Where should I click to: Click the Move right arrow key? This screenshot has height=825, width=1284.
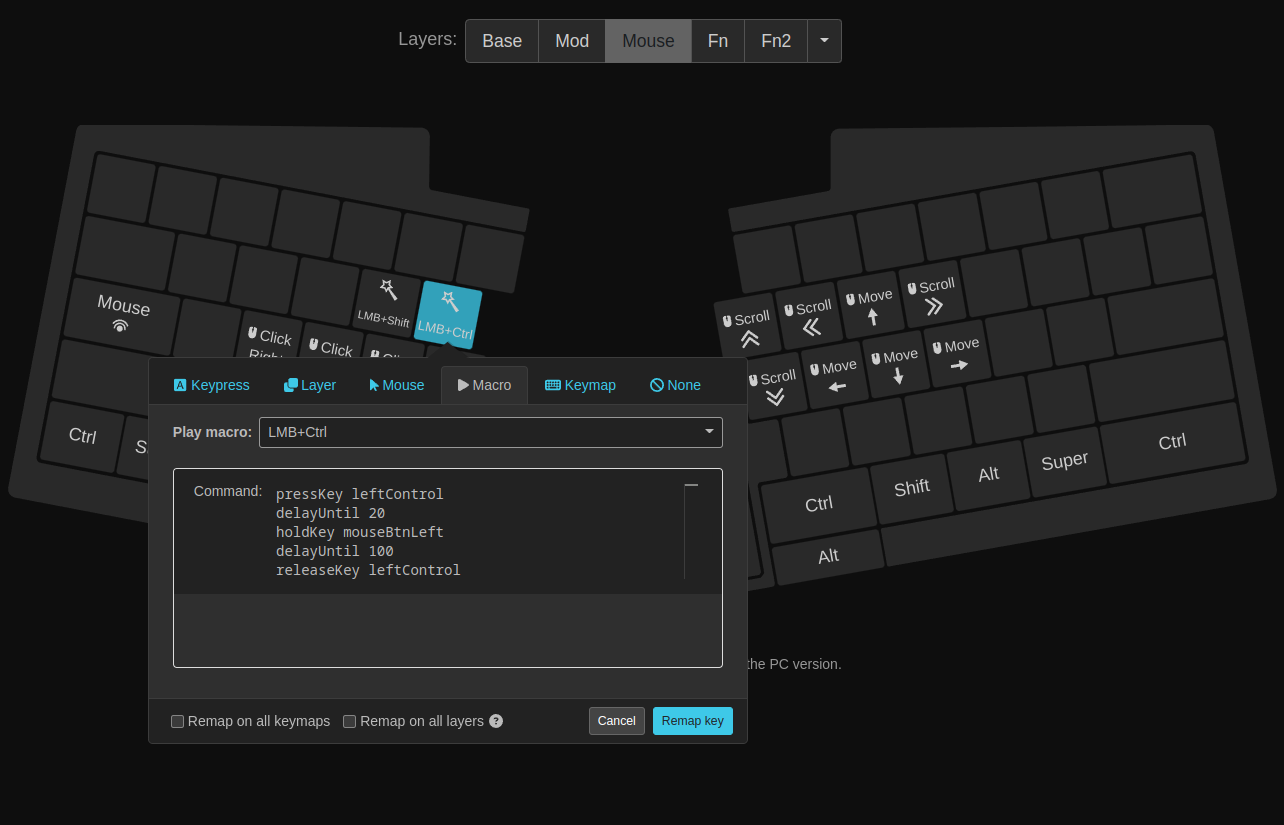tap(957, 355)
